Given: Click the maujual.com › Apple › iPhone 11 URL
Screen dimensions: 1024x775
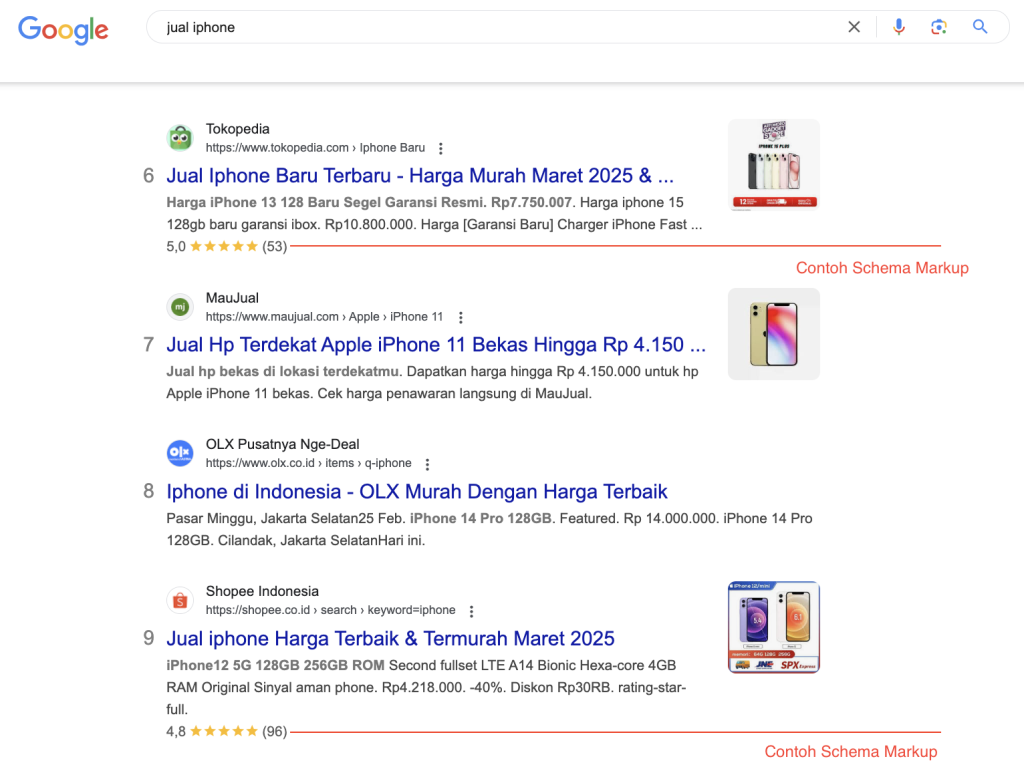Looking at the screenshot, I should 325,317.
